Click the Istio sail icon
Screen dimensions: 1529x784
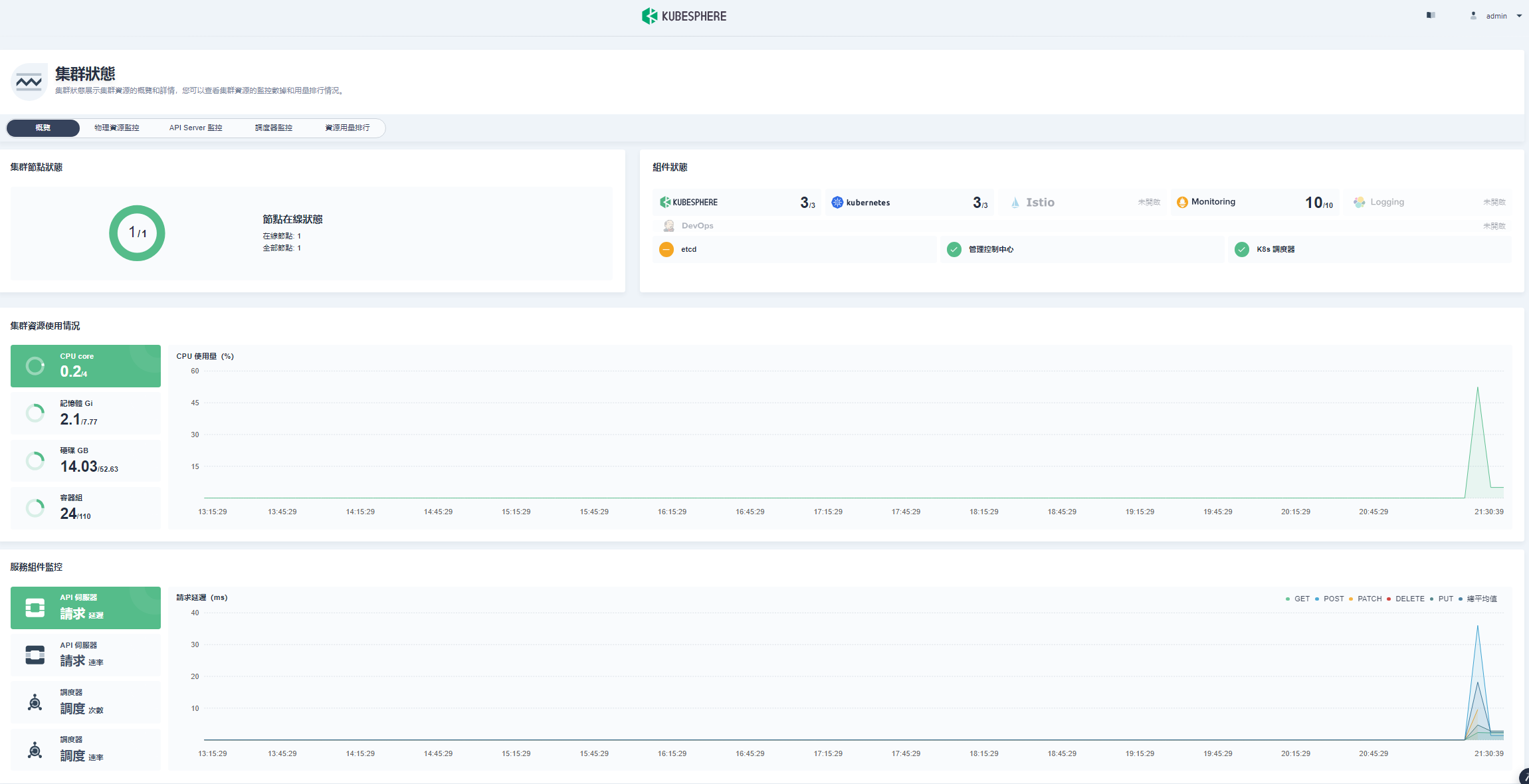click(1015, 202)
